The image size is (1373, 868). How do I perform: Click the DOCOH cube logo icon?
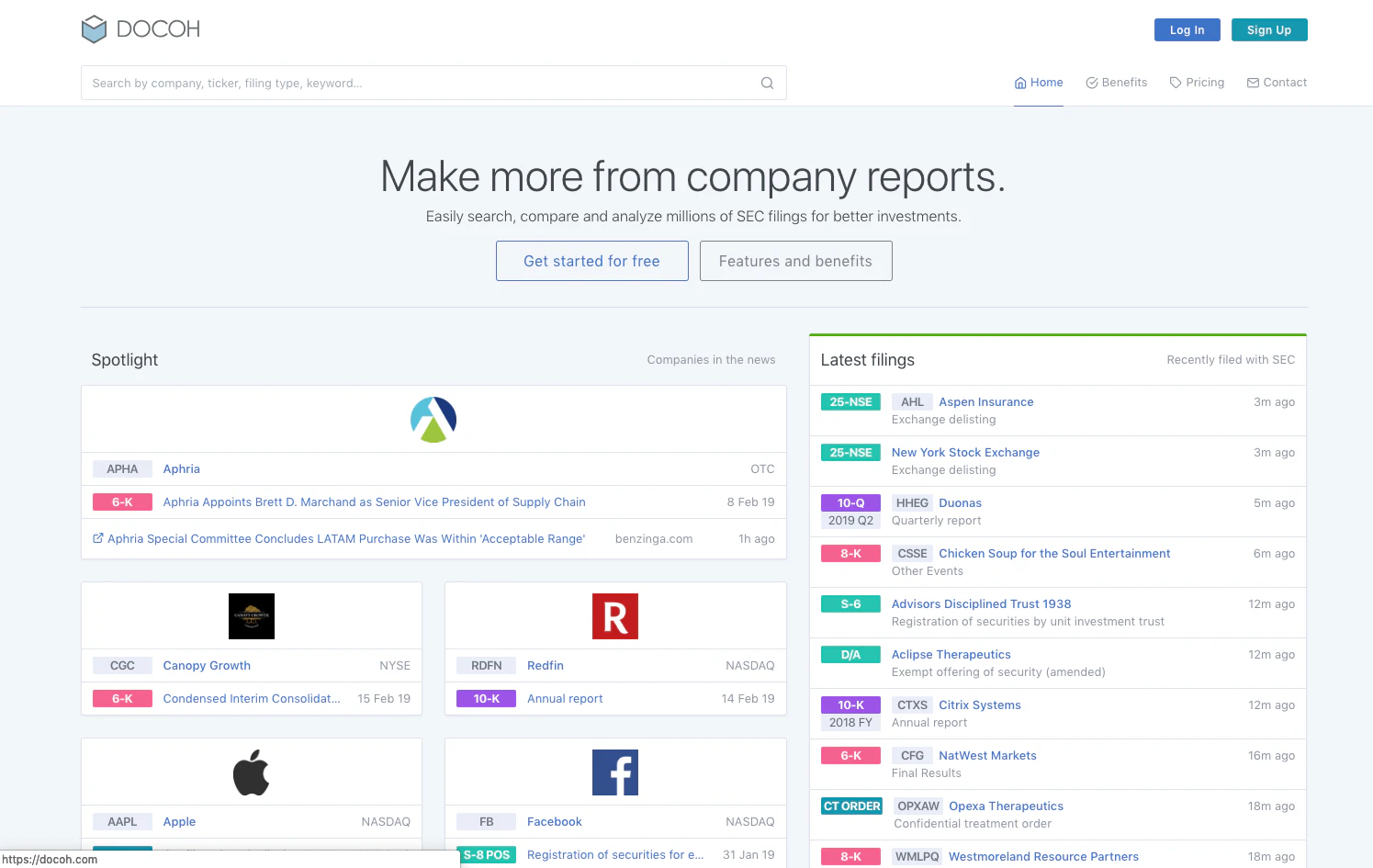click(x=94, y=29)
